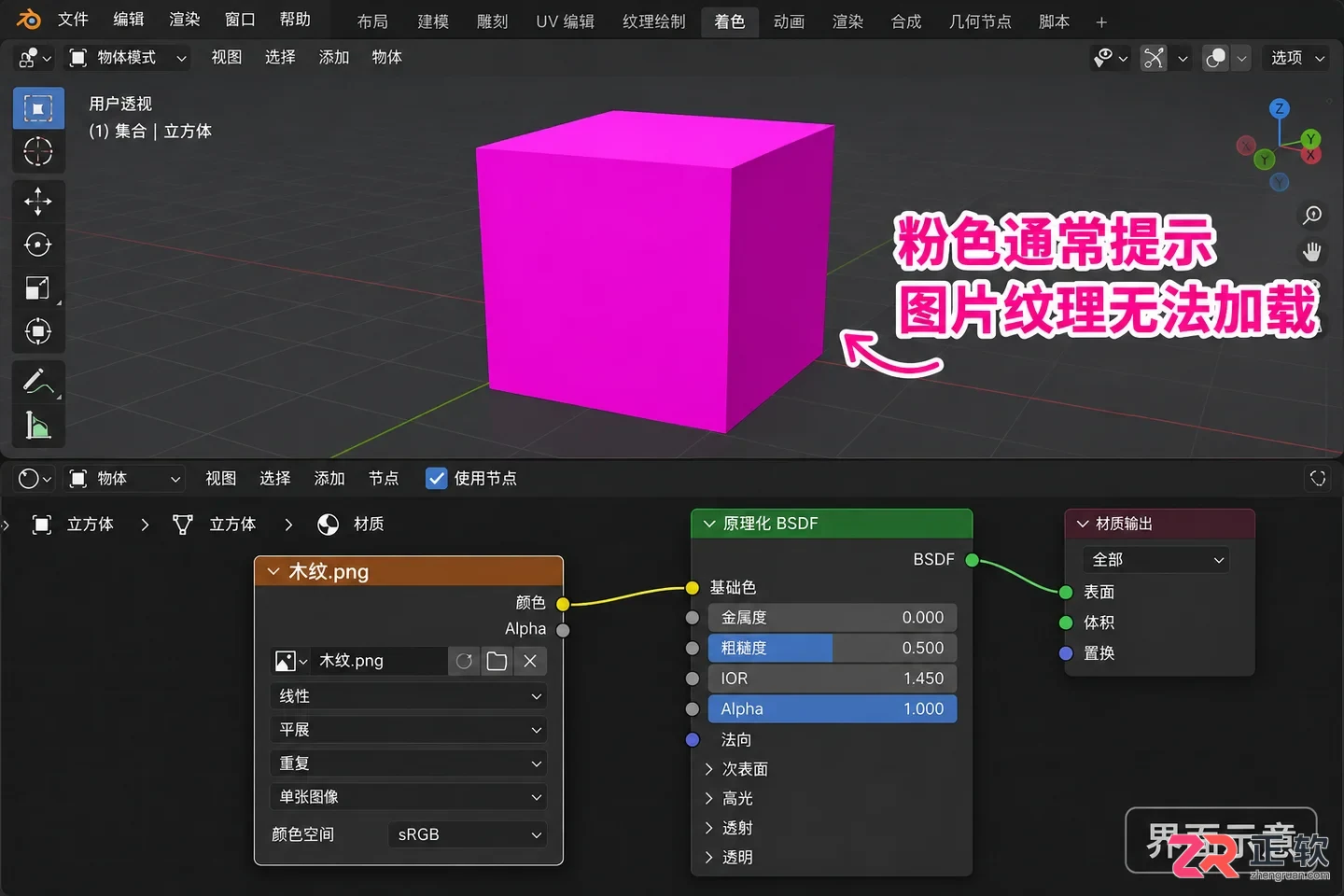Open the 文件 menu
Screen dimensions: 1344x896
point(73,20)
